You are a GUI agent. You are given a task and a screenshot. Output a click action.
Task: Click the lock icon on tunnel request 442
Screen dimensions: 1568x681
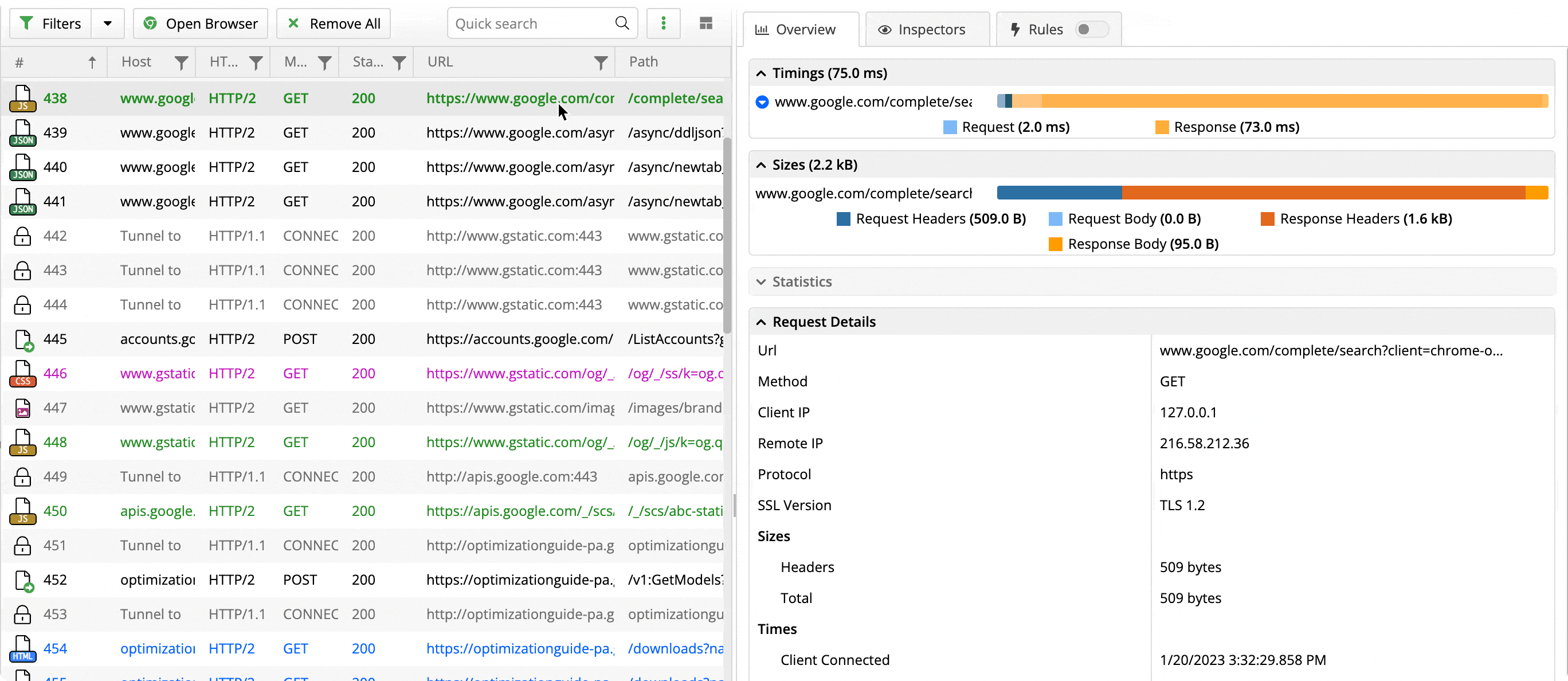tap(21, 236)
